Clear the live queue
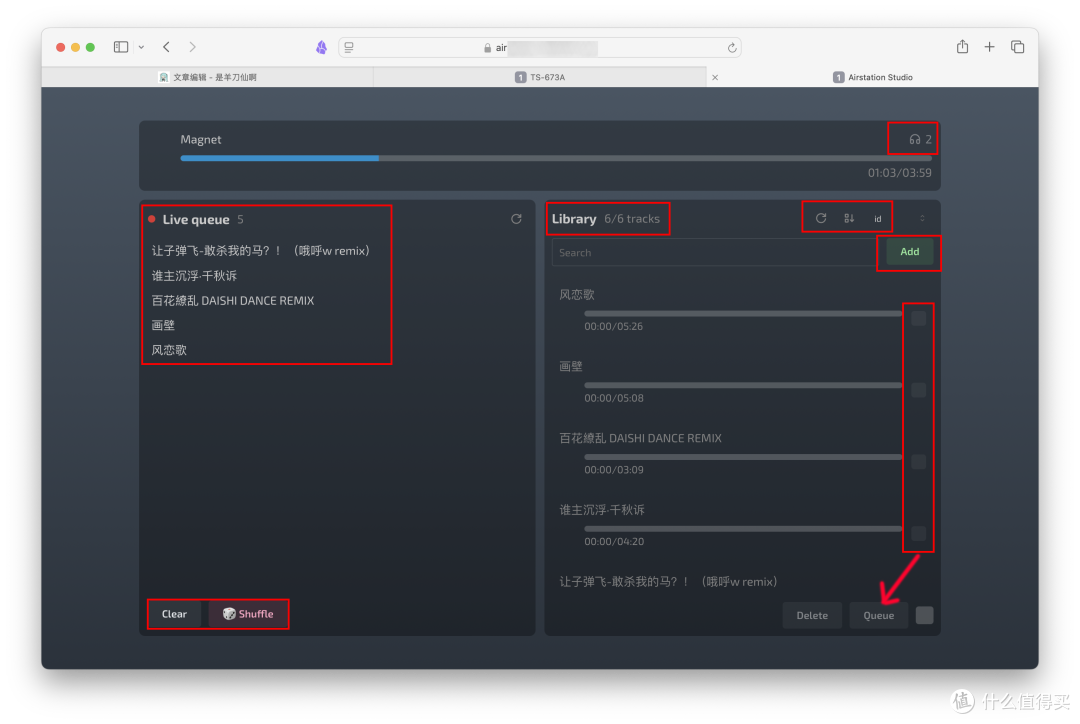Screen dimensions: 1080x724 (x=174, y=614)
